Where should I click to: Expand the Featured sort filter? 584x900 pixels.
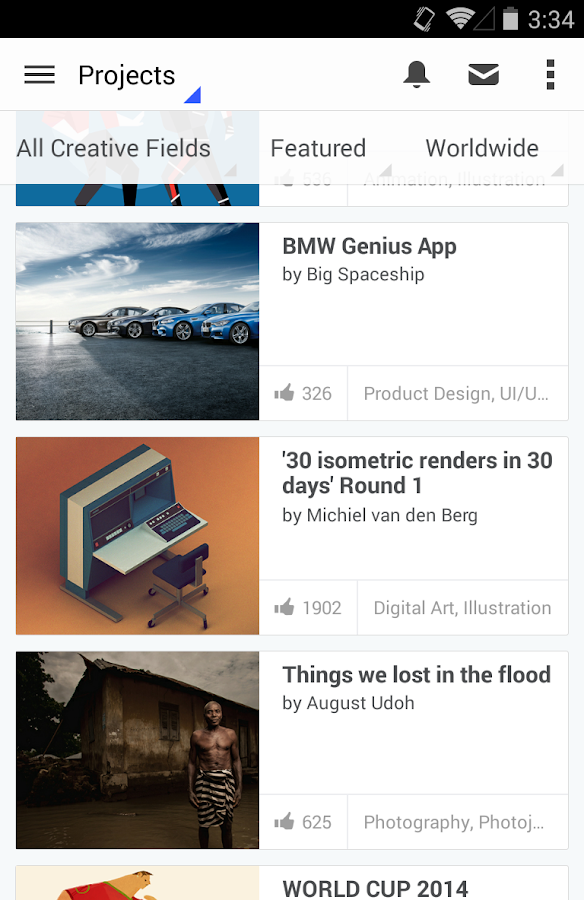tap(318, 148)
